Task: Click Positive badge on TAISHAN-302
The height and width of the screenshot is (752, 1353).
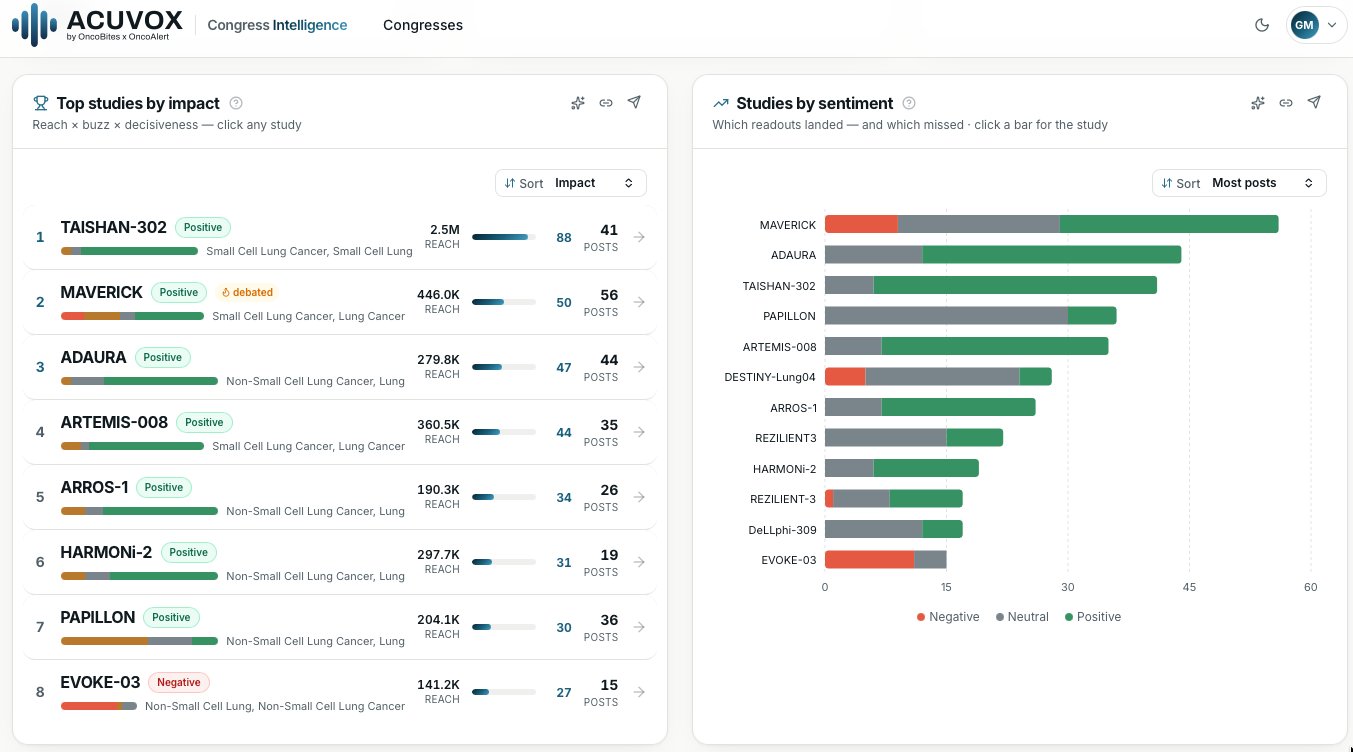Action: tap(203, 227)
